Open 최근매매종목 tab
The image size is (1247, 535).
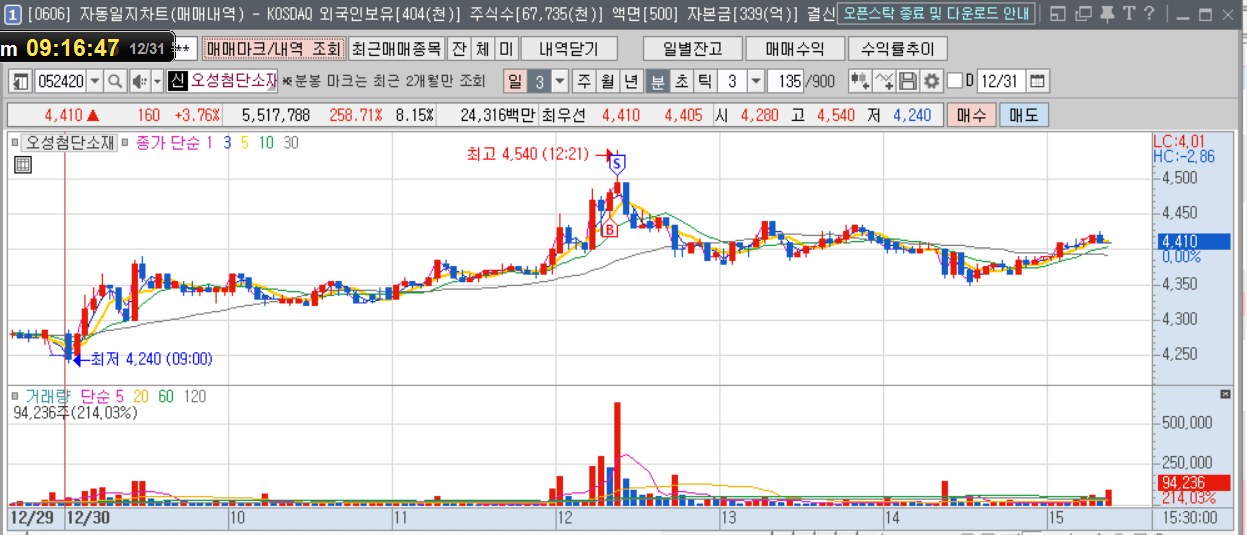coord(396,49)
